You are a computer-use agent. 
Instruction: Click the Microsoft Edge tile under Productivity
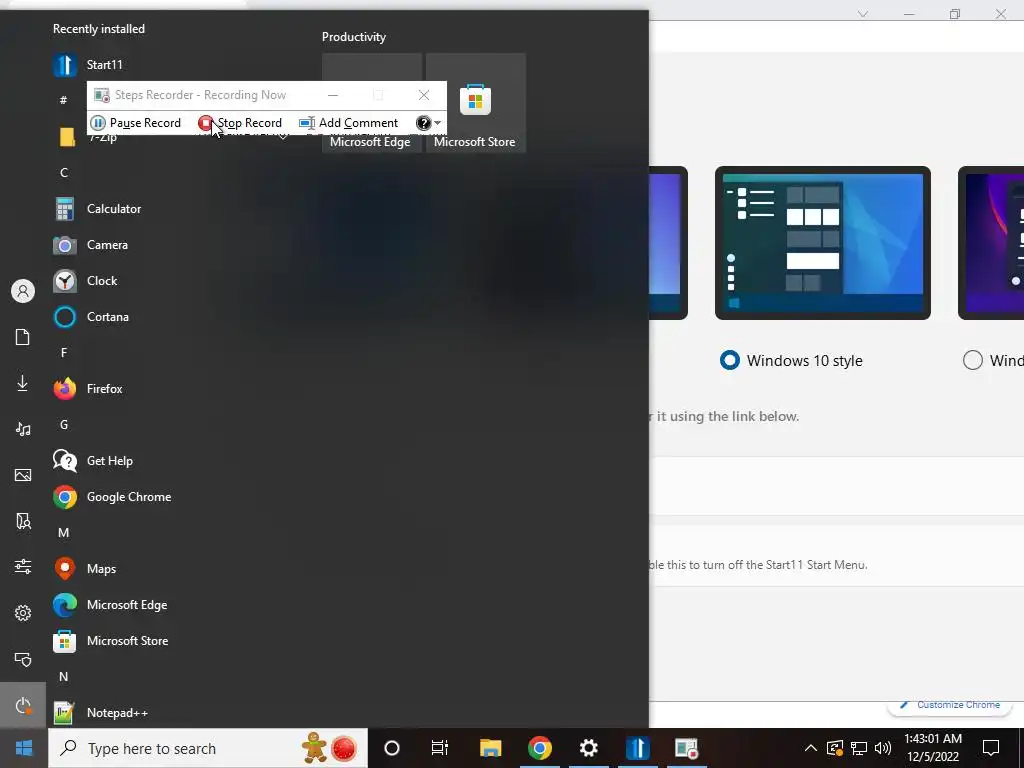(372, 142)
